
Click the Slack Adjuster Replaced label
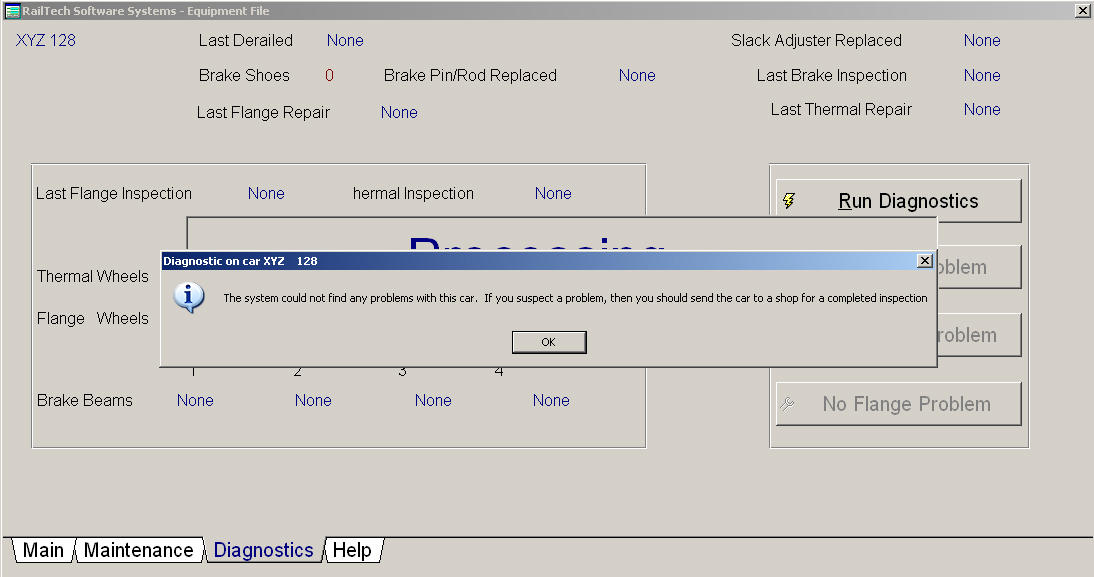(816, 40)
